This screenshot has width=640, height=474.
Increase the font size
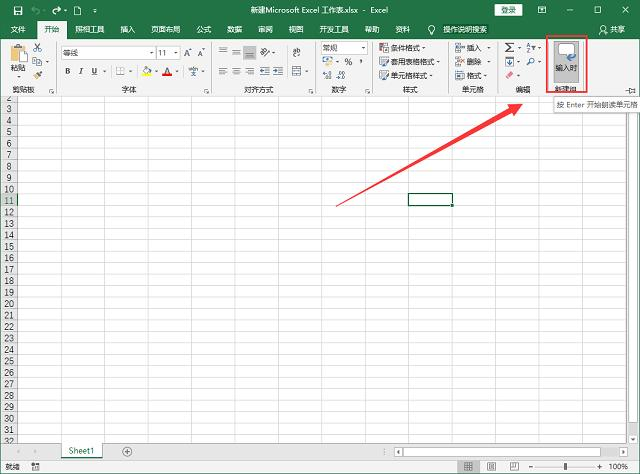point(187,53)
